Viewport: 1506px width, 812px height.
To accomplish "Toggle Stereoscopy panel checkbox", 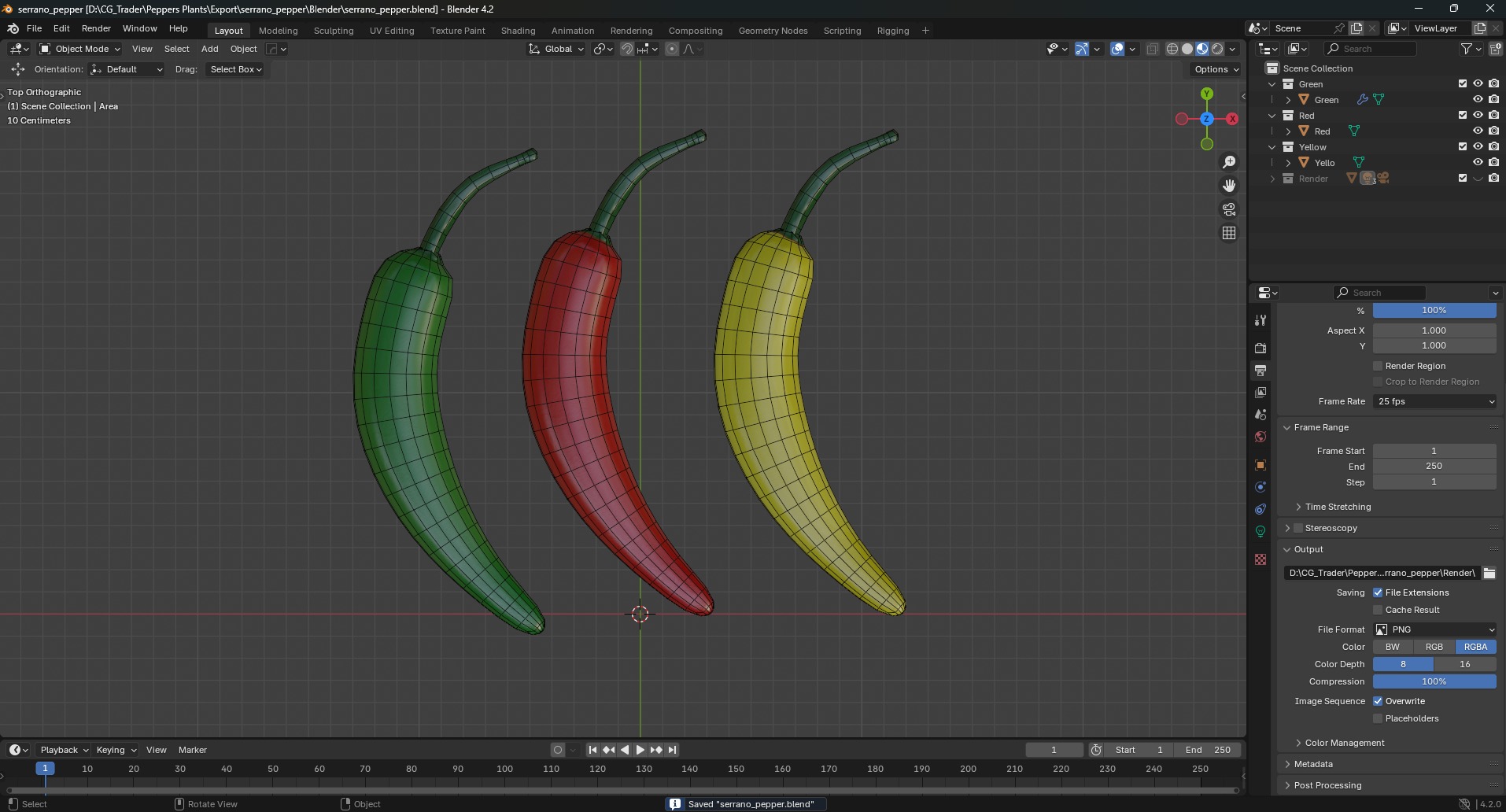I will [1298, 528].
